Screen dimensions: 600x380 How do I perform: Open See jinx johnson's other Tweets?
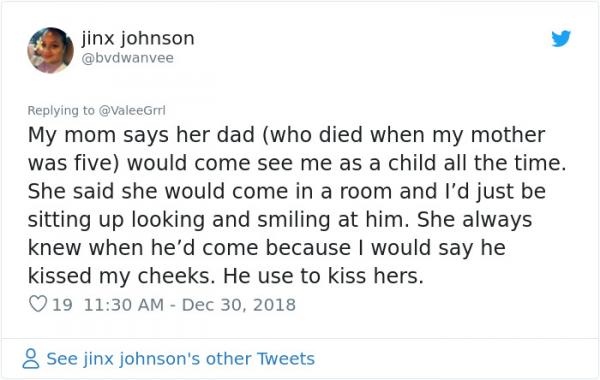point(181,359)
